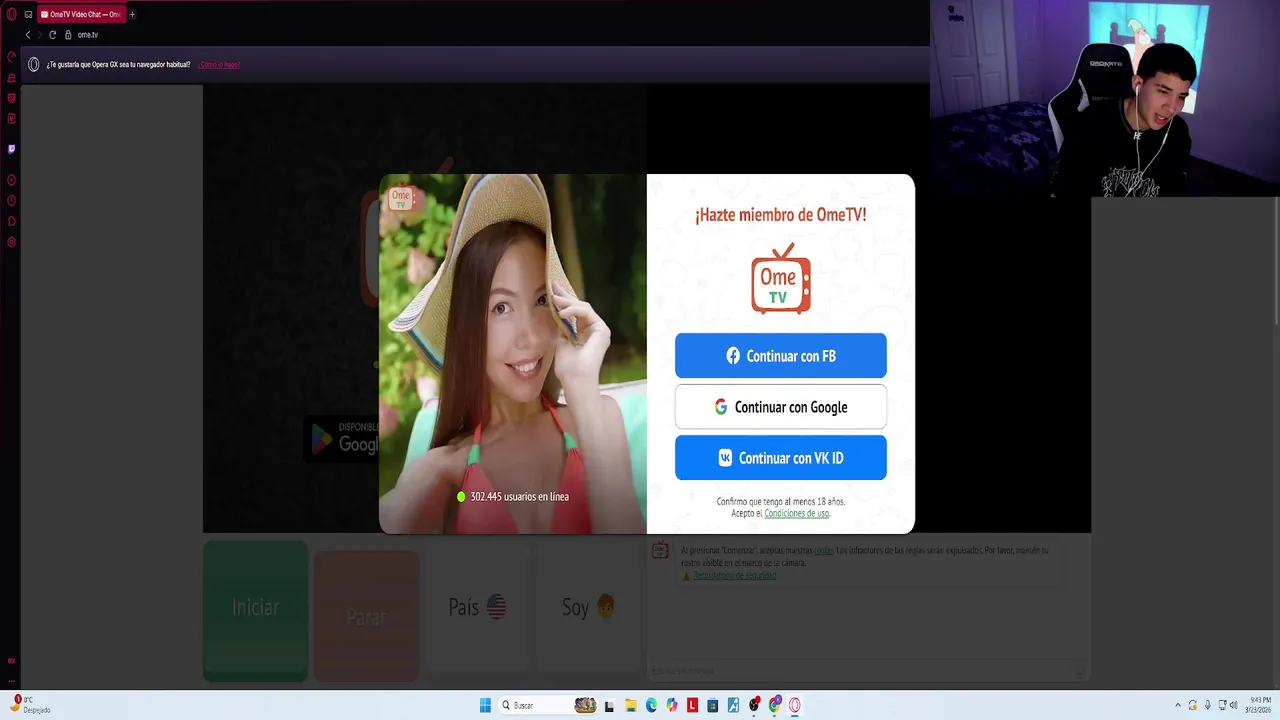The image size is (1280, 720).
Task: Click the OmeTV chat avatar icon
Action: (x=660, y=550)
